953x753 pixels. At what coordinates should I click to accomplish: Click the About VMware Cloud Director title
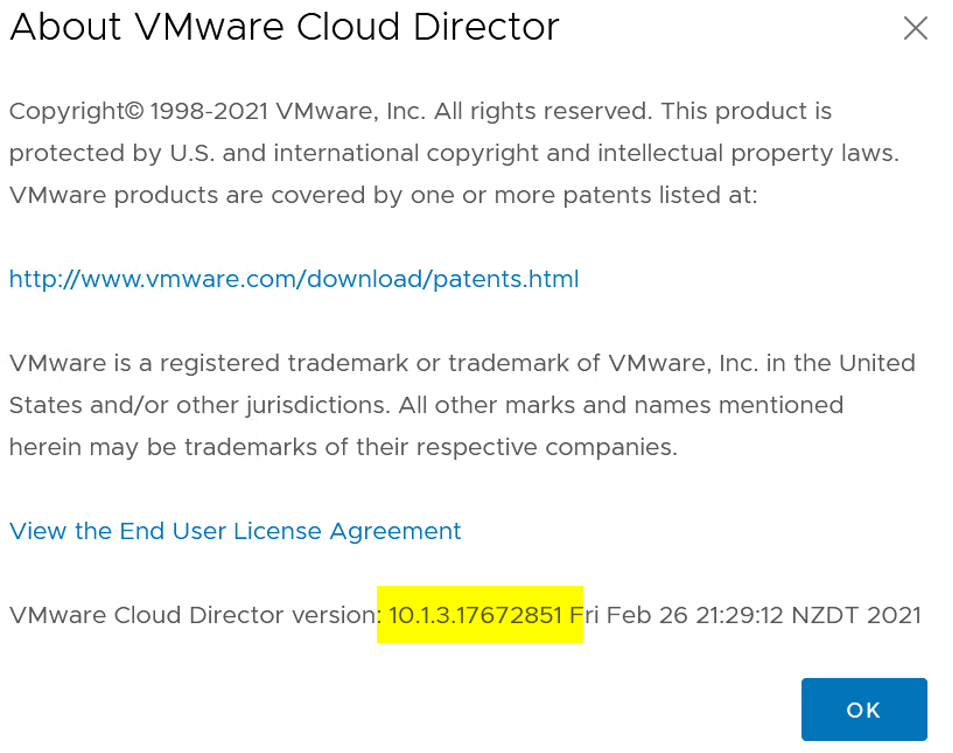[284, 27]
